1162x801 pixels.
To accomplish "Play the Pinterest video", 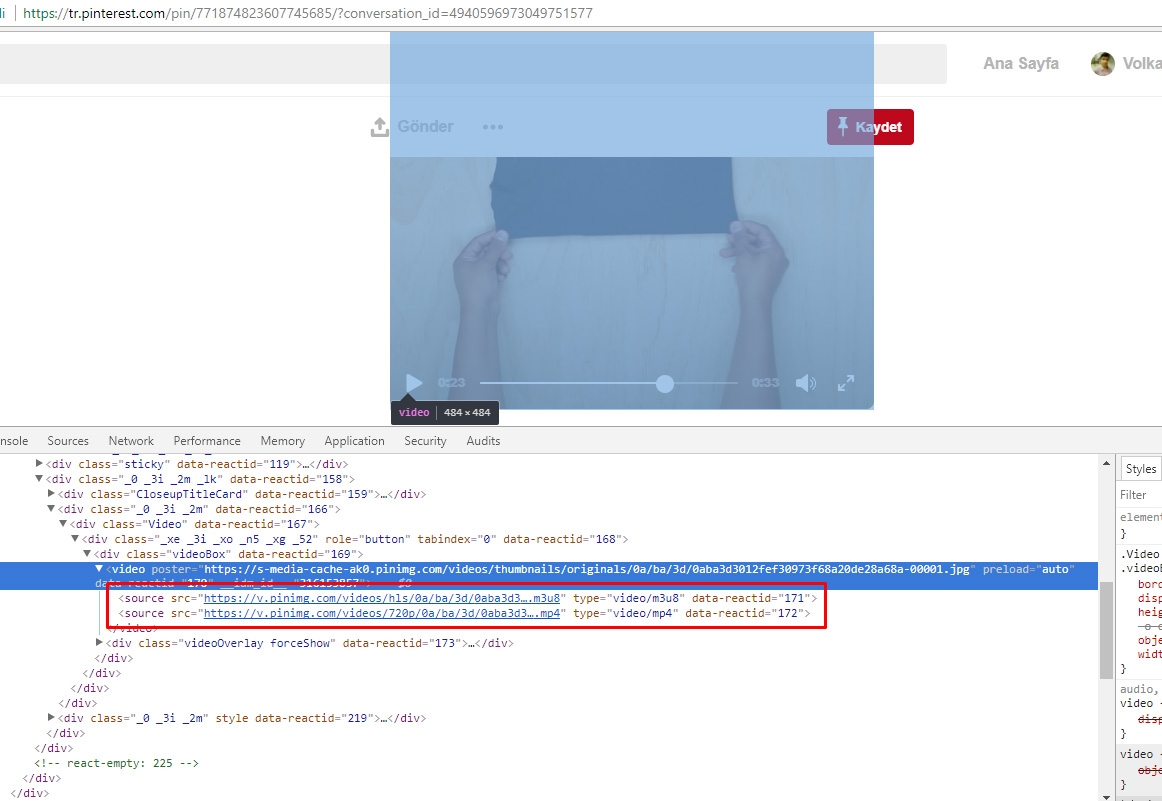I will (414, 383).
